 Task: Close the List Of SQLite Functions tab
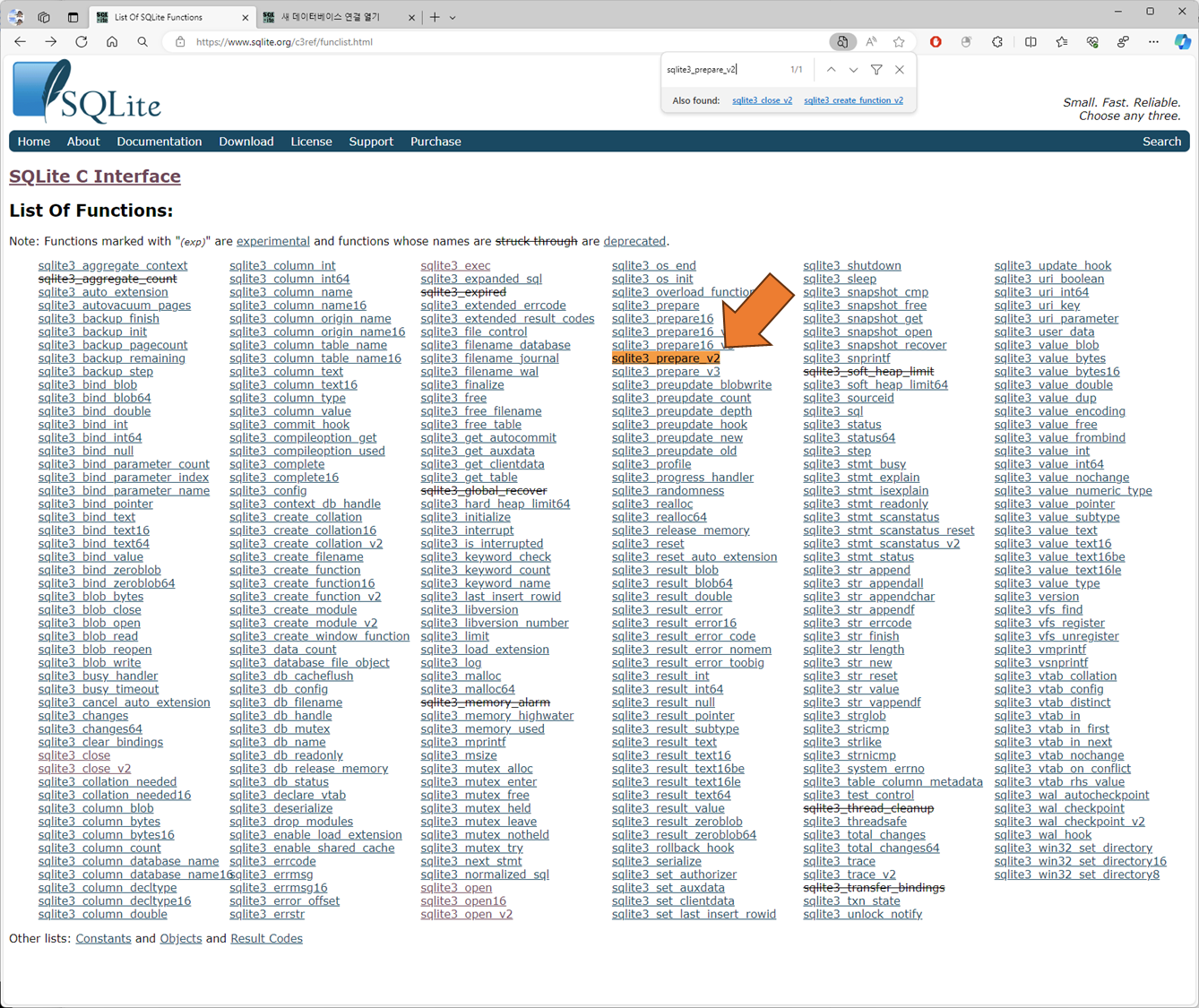(246, 17)
